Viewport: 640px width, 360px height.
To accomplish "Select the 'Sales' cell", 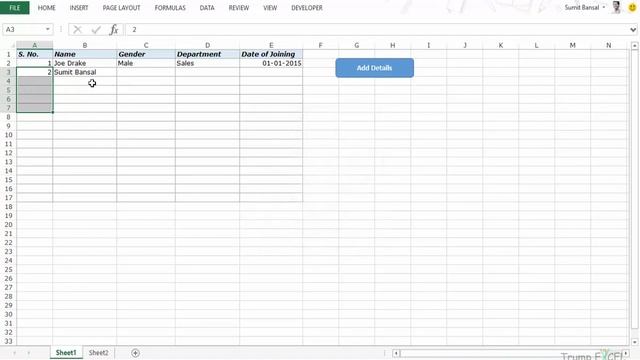I will [207, 63].
